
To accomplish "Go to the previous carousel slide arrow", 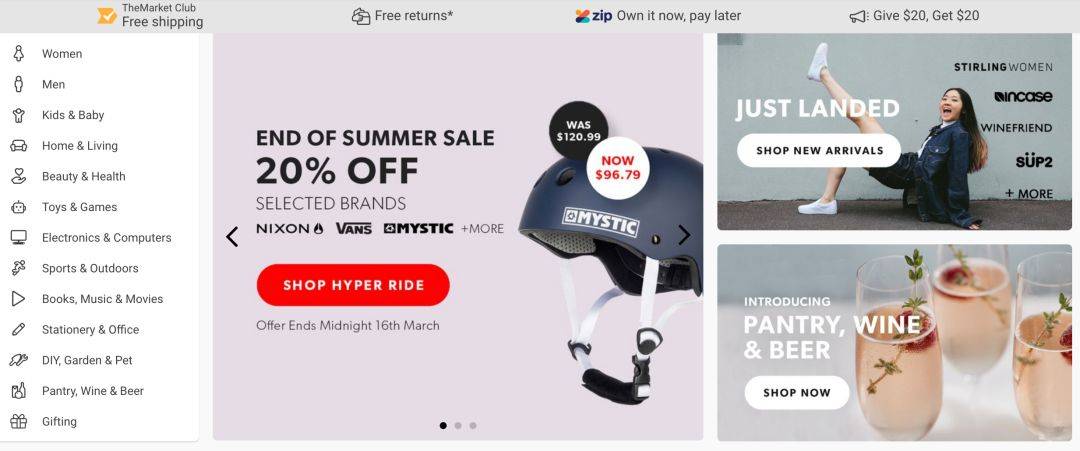I will pos(232,236).
